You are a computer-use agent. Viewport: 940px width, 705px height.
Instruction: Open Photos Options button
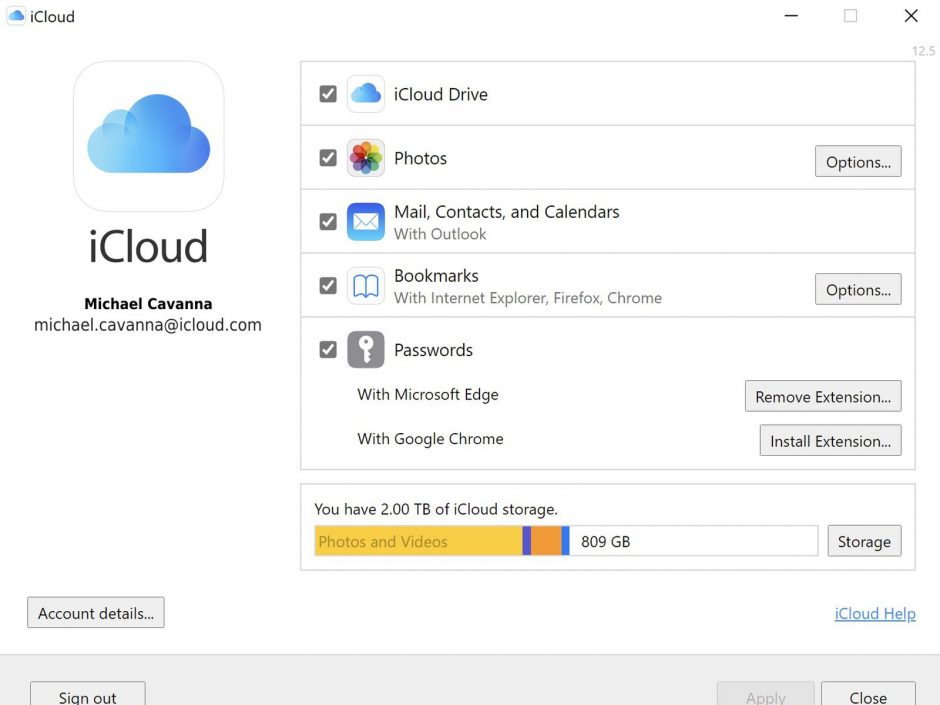(x=858, y=161)
